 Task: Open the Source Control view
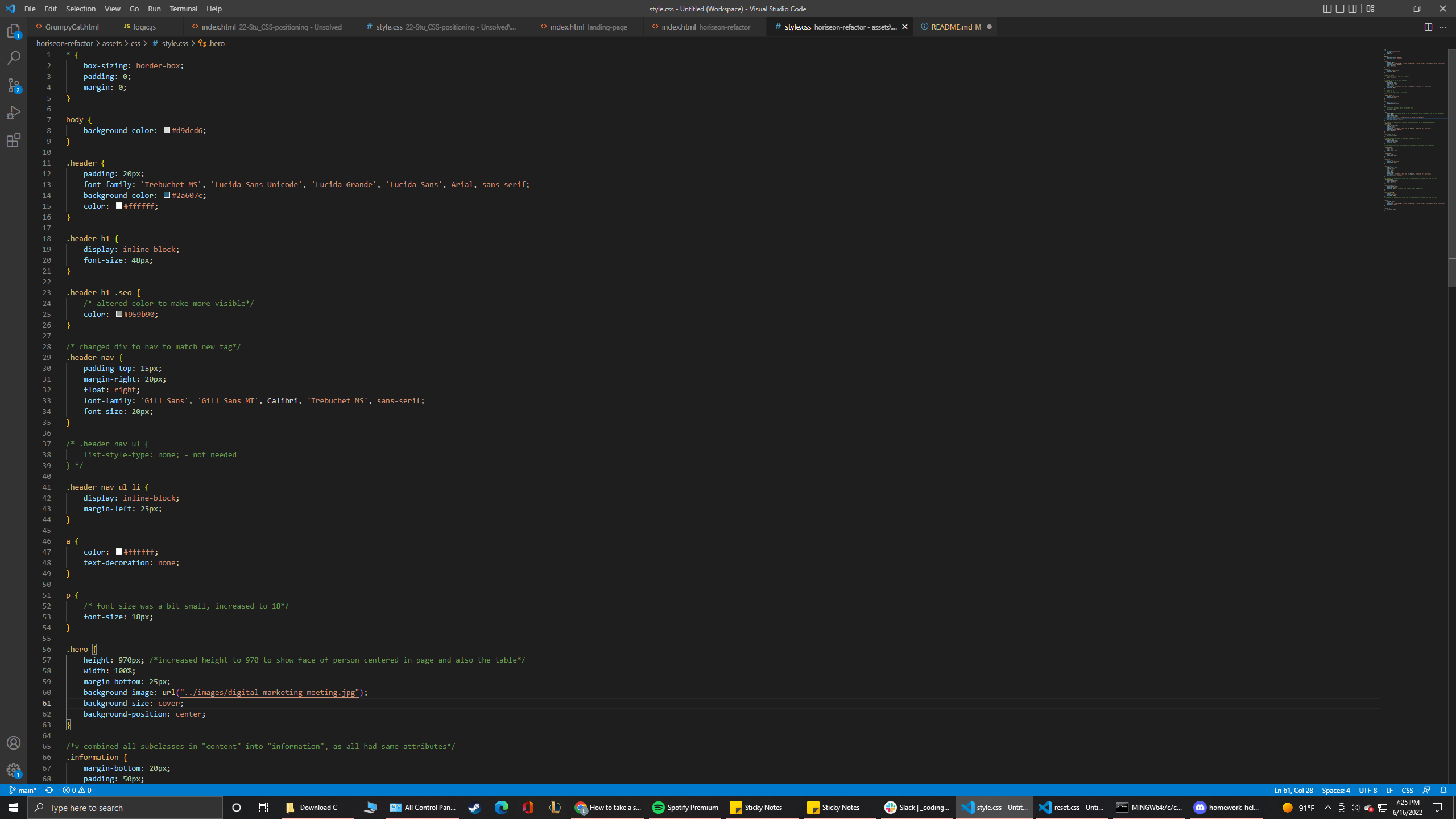pos(14,85)
